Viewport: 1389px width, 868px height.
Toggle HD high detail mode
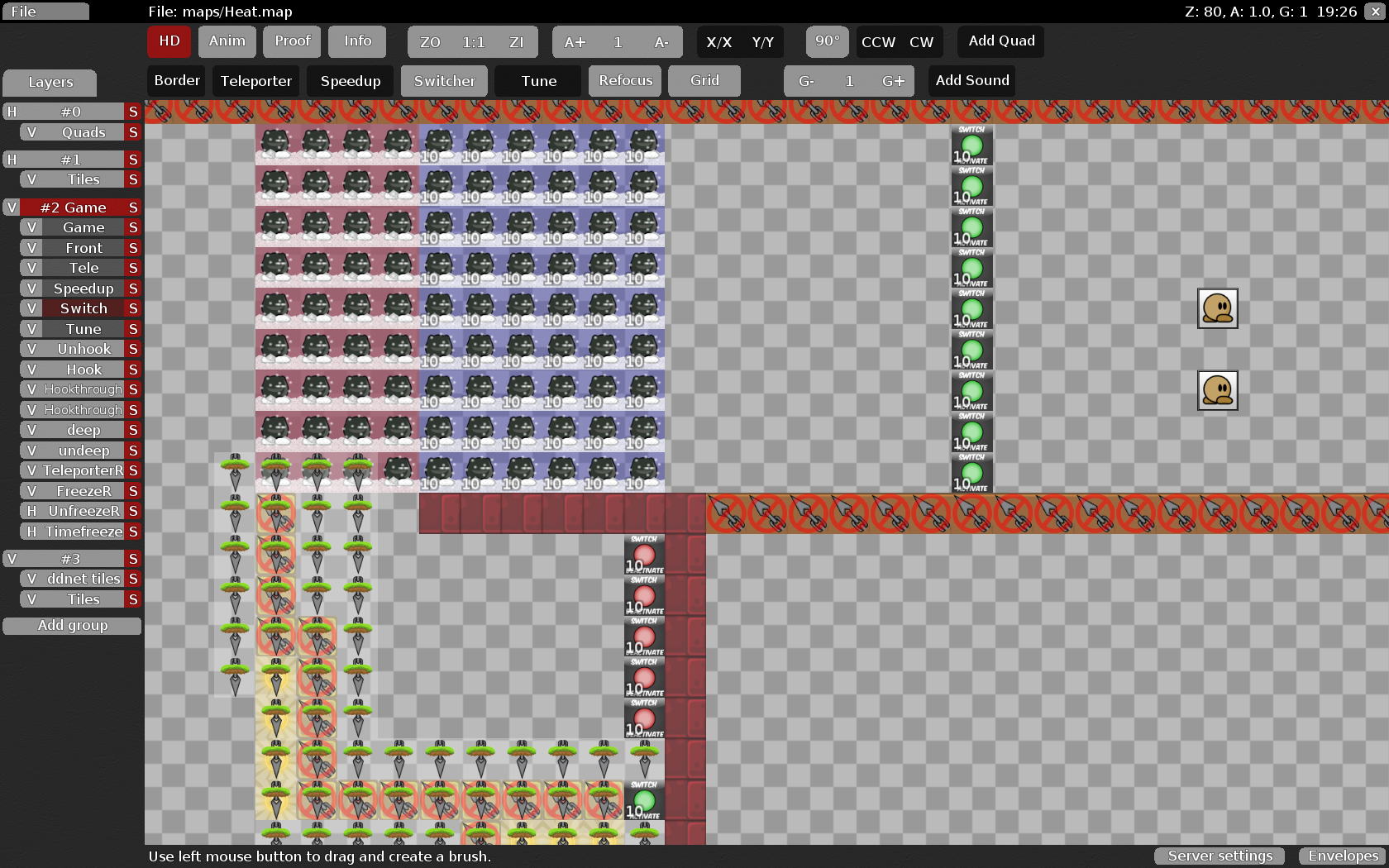click(x=169, y=41)
